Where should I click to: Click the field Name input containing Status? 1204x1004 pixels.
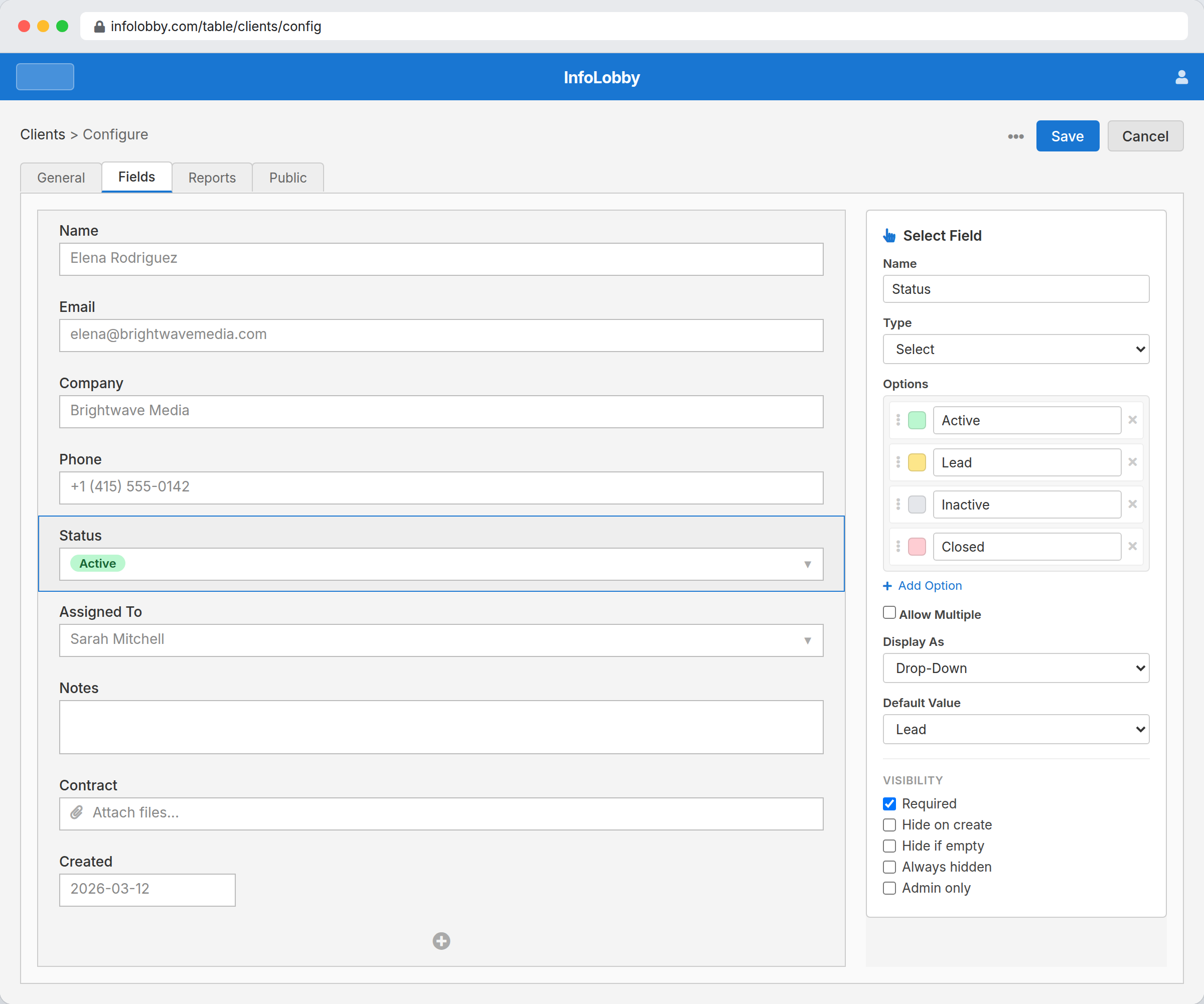pos(1015,289)
